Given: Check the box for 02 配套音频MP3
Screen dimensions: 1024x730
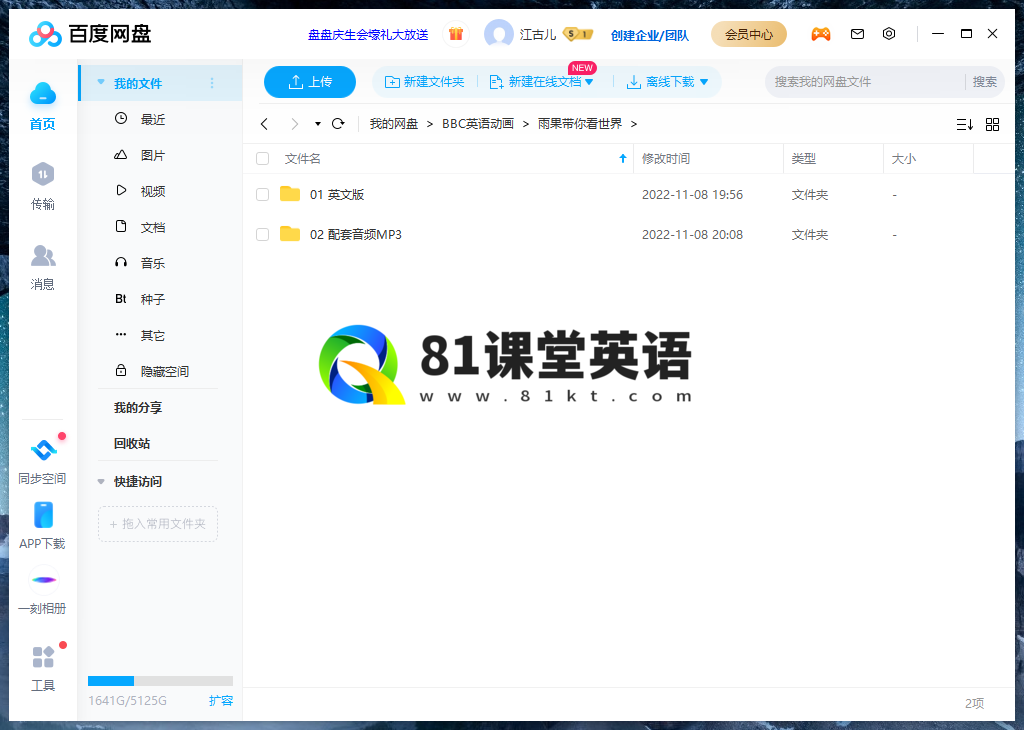Looking at the screenshot, I should point(263,234).
